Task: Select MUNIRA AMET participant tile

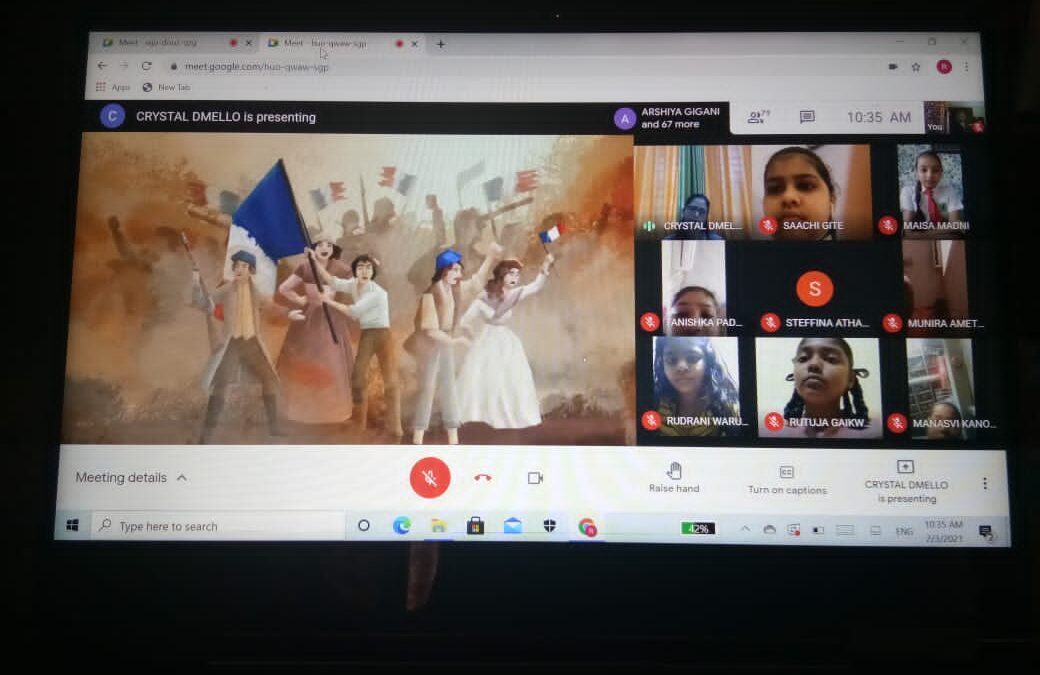Action: [935, 287]
